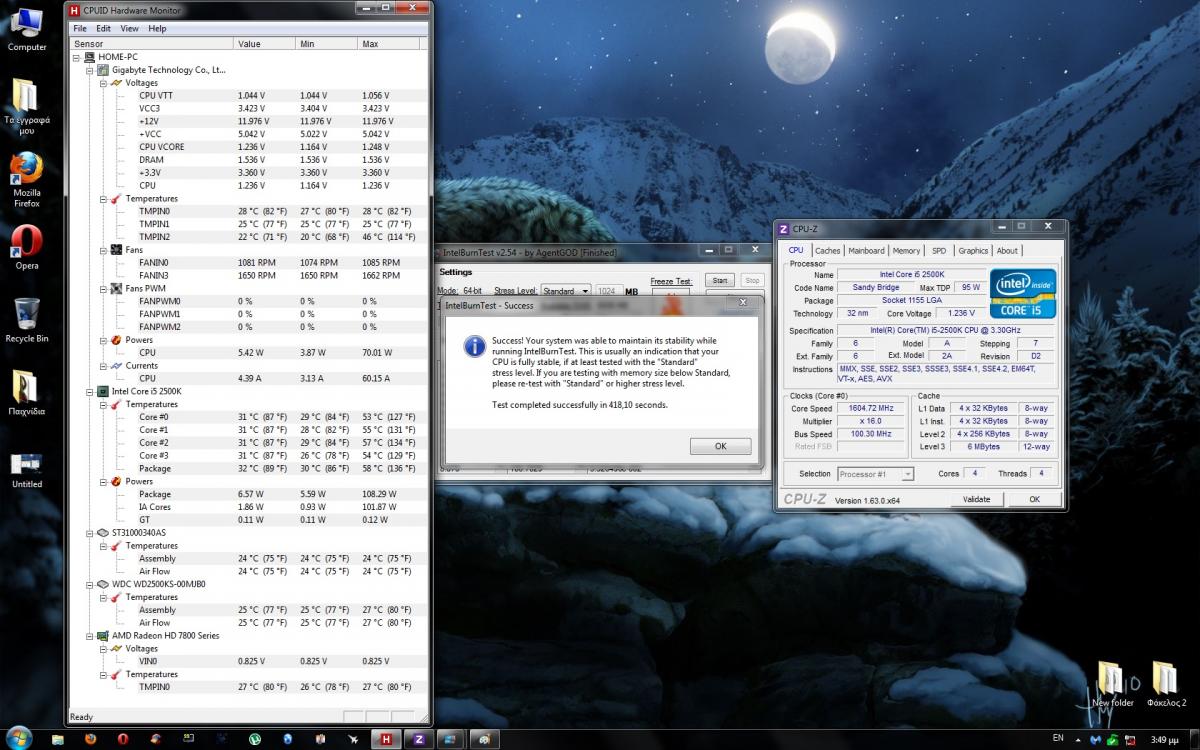
Task: Collapse the HOME-PC root node
Action: click(77, 58)
